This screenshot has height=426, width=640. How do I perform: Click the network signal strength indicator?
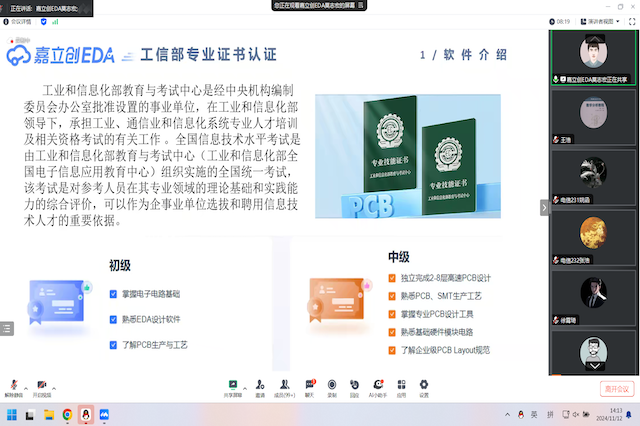pos(54,20)
